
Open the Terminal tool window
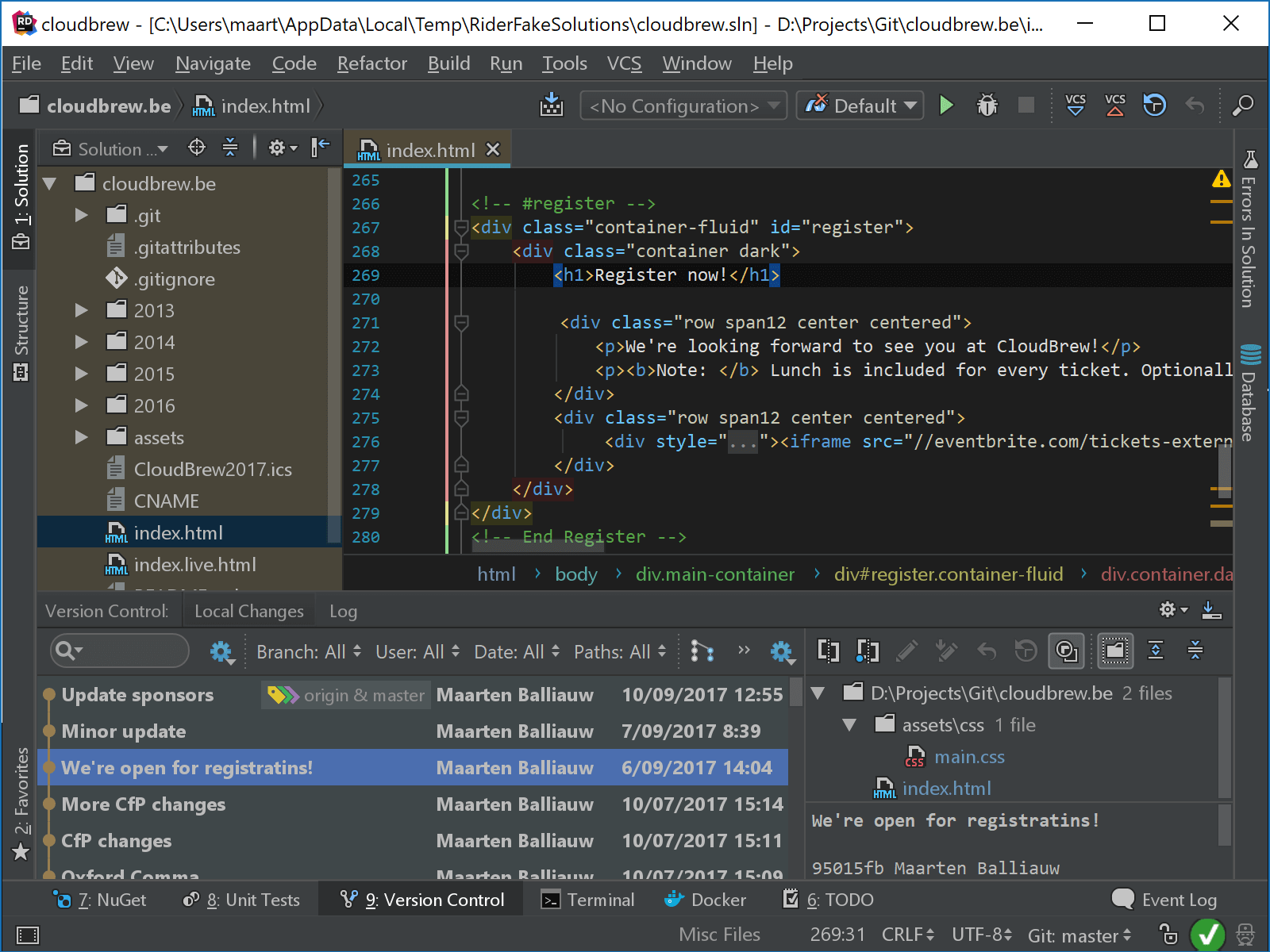pos(587,900)
